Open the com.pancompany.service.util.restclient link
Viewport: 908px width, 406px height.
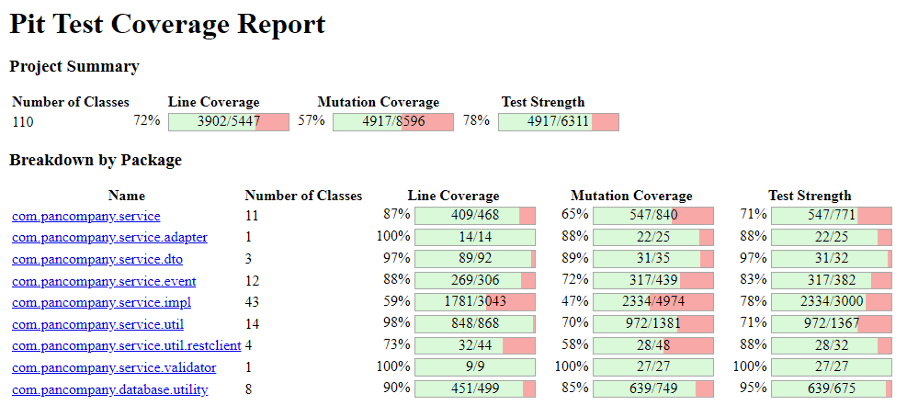pyautogui.click(x=126, y=346)
